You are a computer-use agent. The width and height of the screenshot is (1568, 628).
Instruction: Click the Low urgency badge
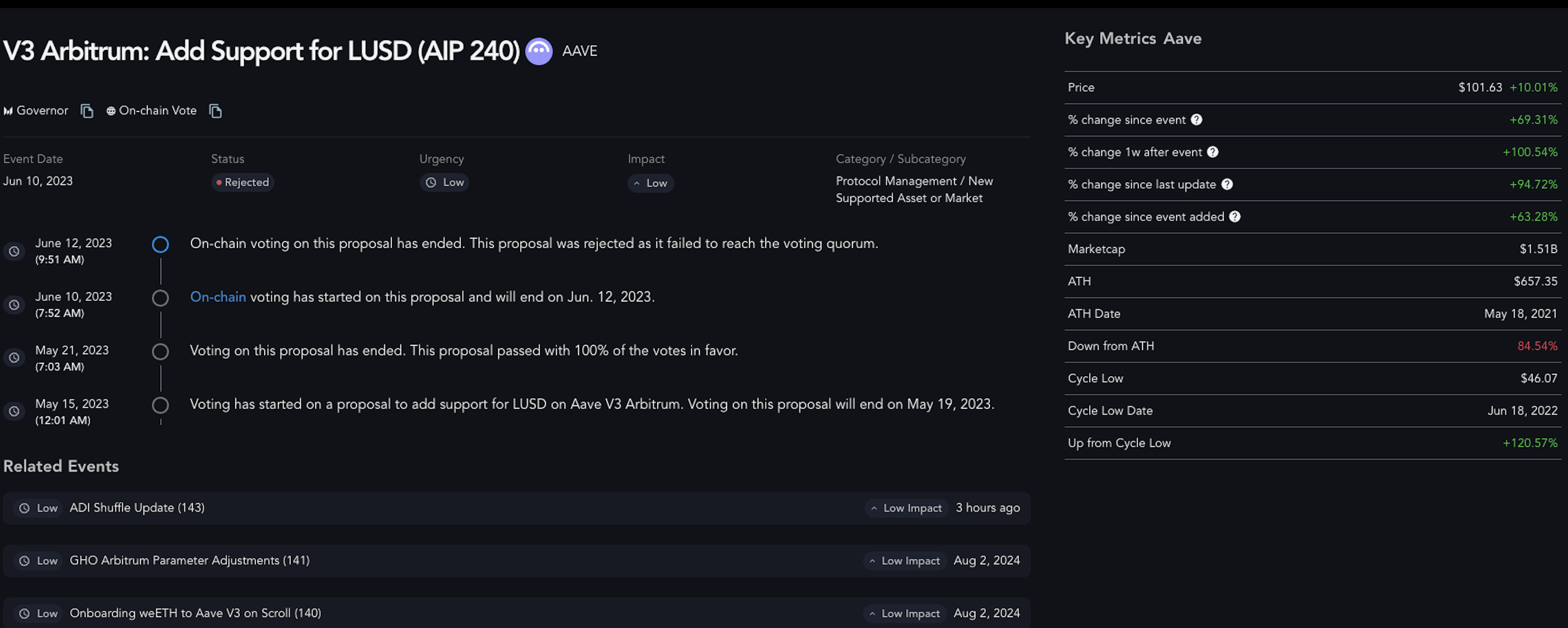tap(444, 183)
